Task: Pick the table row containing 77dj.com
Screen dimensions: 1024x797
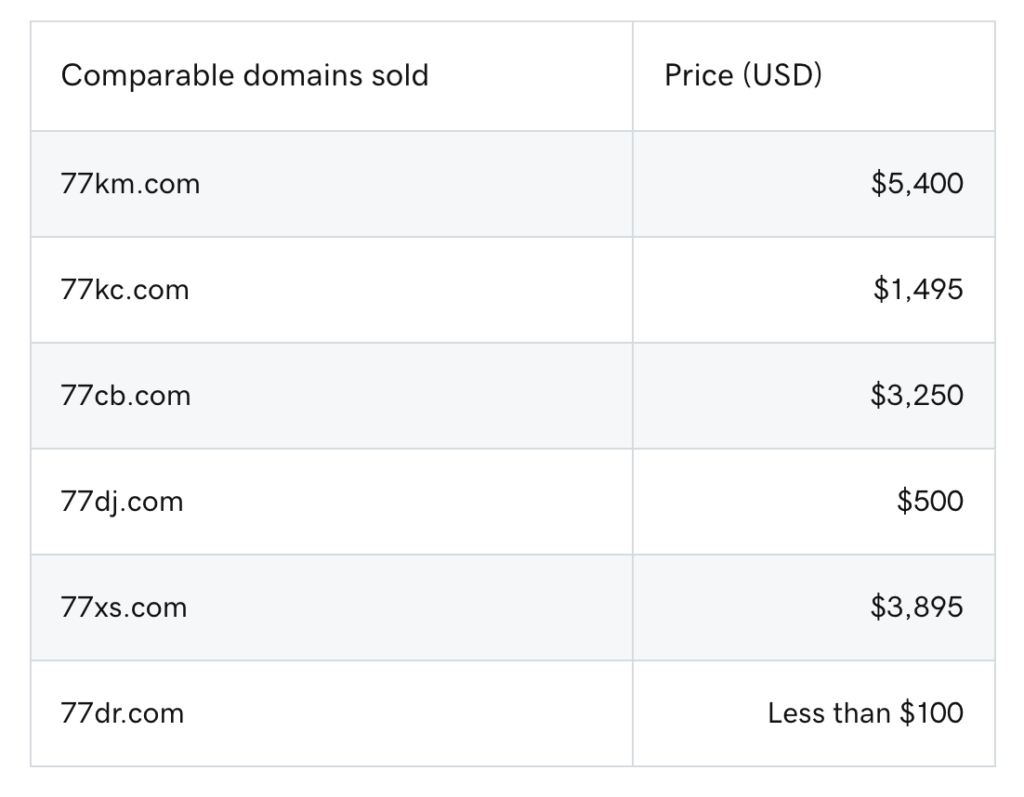Action: (512, 501)
